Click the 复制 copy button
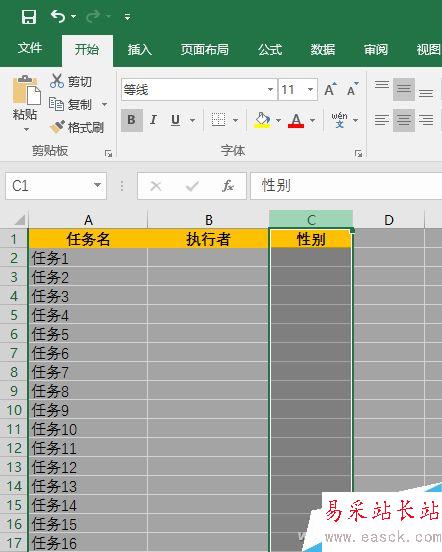The height and width of the screenshot is (552, 442). coord(70,104)
